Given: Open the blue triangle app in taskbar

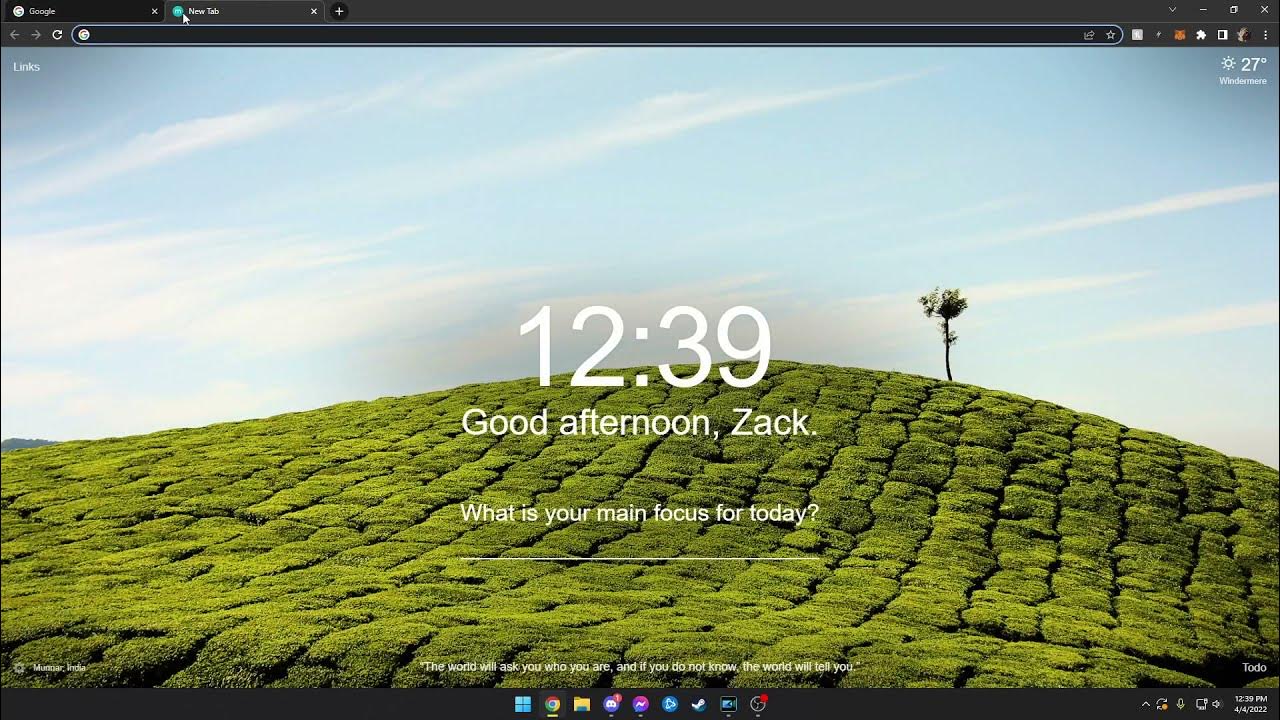Looking at the screenshot, I should coord(670,704).
